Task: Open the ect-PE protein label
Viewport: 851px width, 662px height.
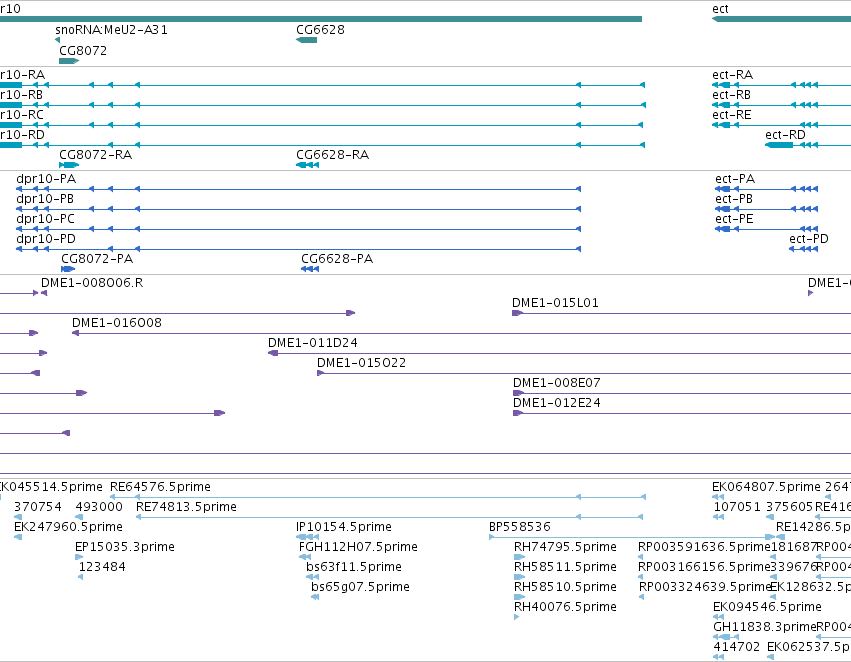Action: [x=734, y=219]
